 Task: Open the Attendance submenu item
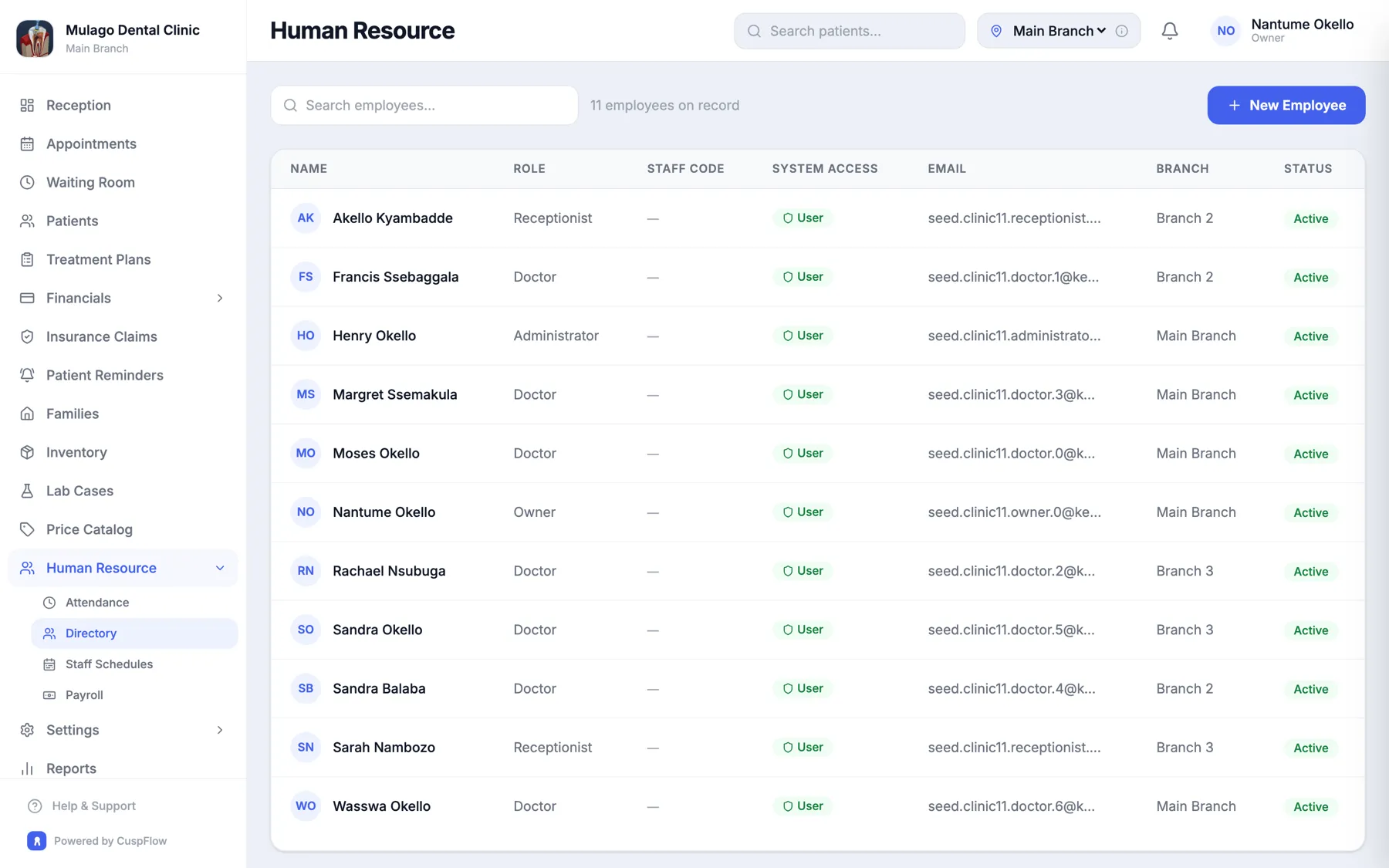click(134, 603)
